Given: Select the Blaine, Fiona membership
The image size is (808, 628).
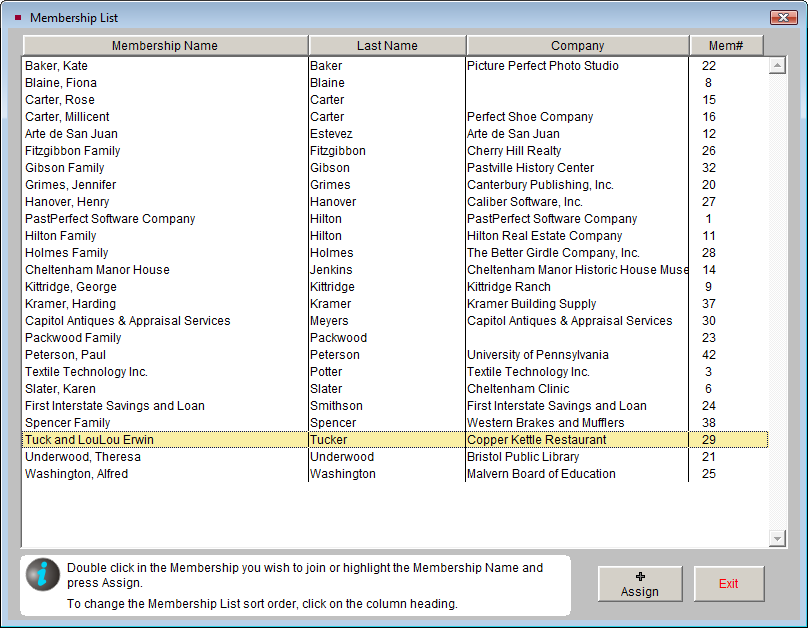Looking at the screenshot, I should click(x=61, y=82).
